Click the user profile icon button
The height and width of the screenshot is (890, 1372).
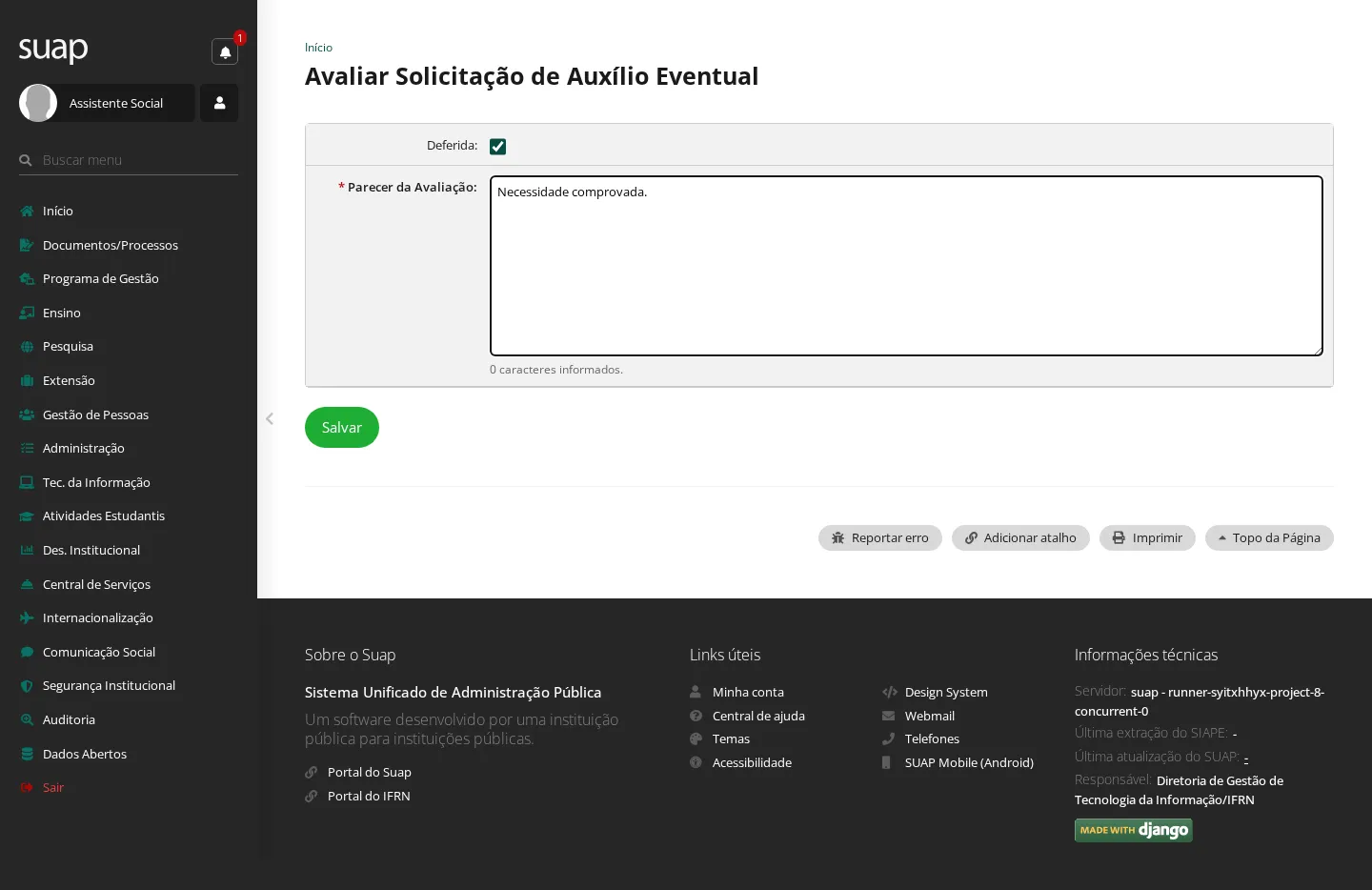pyautogui.click(x=219, y=103)
